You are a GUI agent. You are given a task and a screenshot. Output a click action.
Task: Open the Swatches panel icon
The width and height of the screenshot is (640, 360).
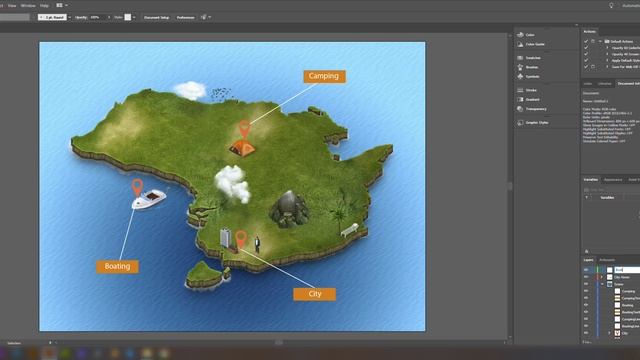point(520,58)
